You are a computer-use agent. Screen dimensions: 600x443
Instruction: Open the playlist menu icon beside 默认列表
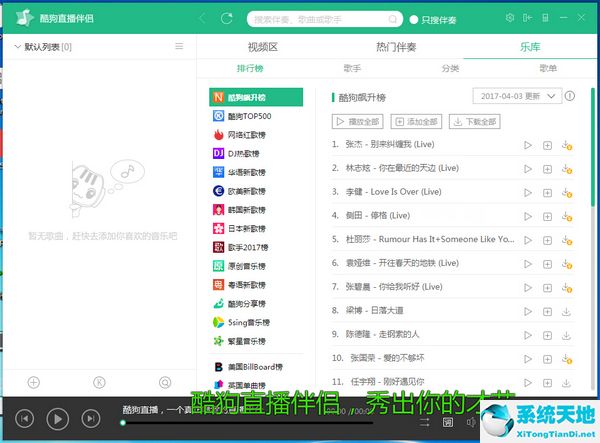(179, 46)
